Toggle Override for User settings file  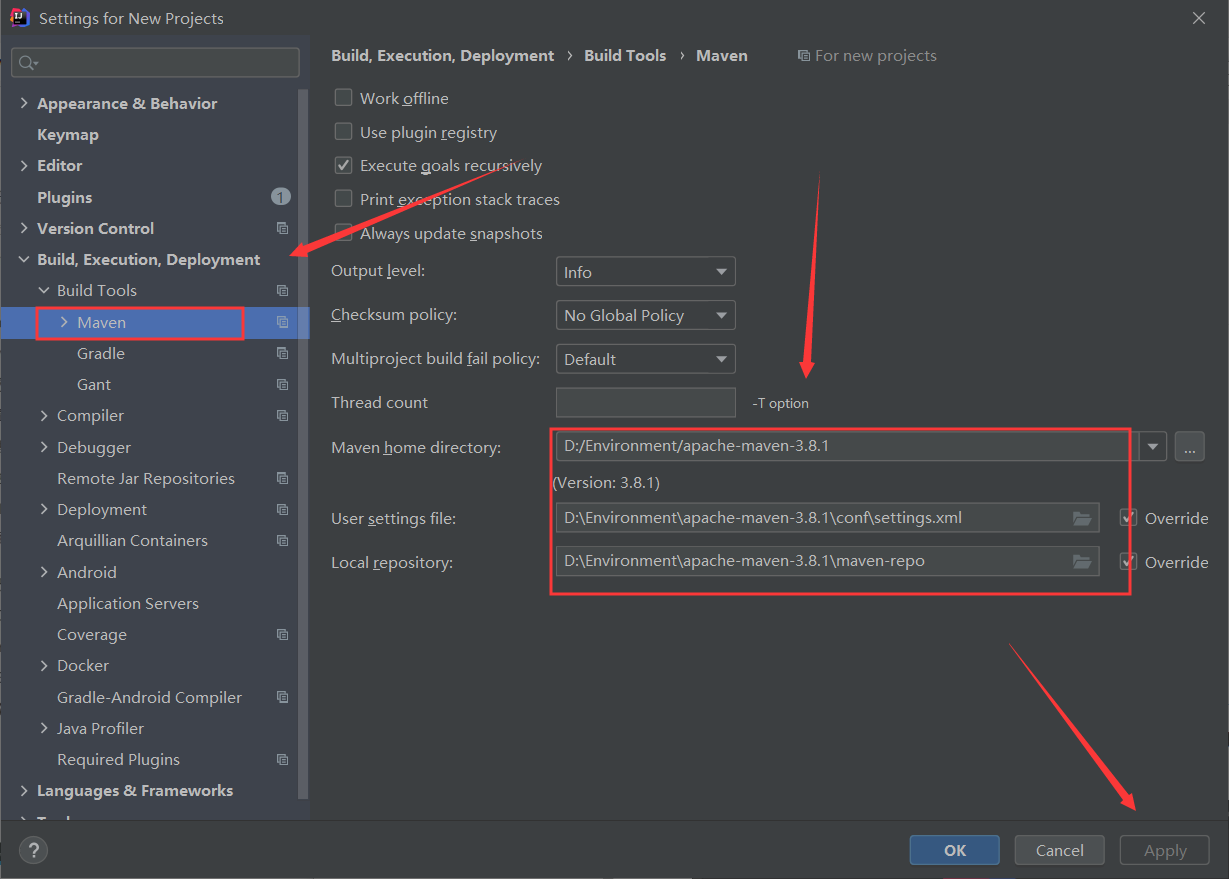coord(1129,518)
